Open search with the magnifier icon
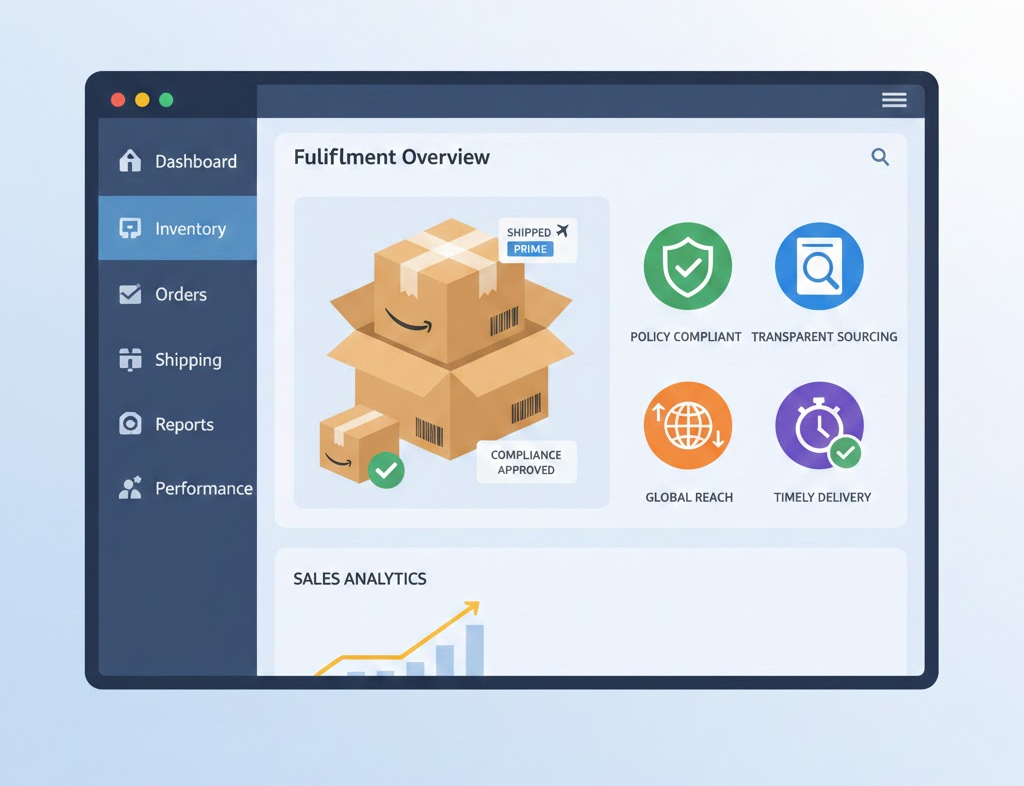The width and height of the screenshot is (1024, 786). 880,157
